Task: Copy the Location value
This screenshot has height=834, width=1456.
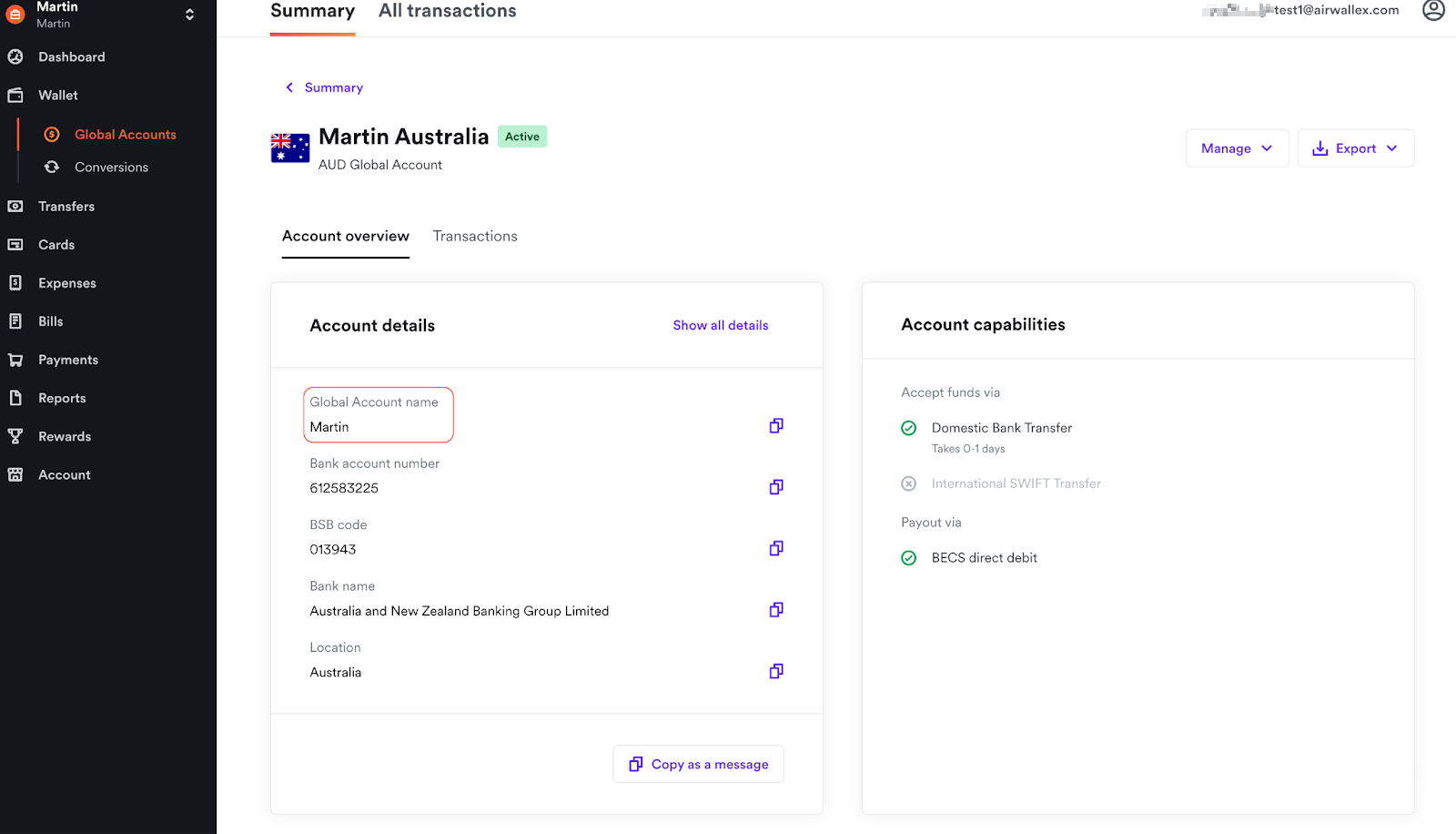Action: 776,671
